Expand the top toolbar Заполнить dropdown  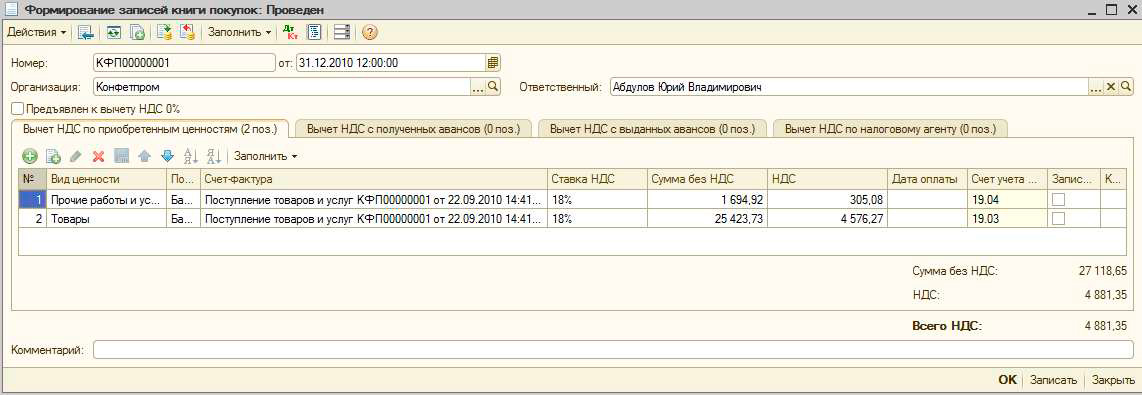tap(239, 32)
